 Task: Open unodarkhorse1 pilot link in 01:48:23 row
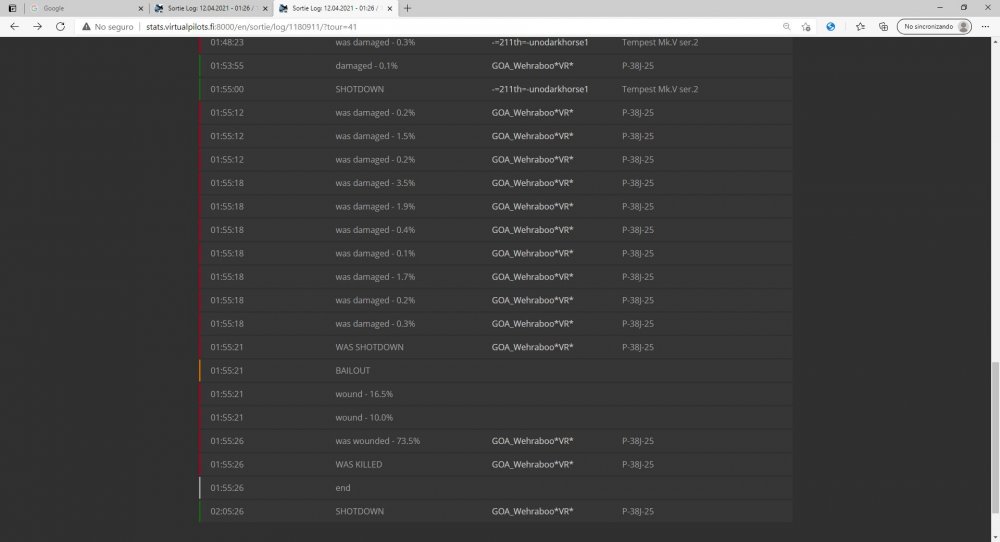[x=540, y=42]
